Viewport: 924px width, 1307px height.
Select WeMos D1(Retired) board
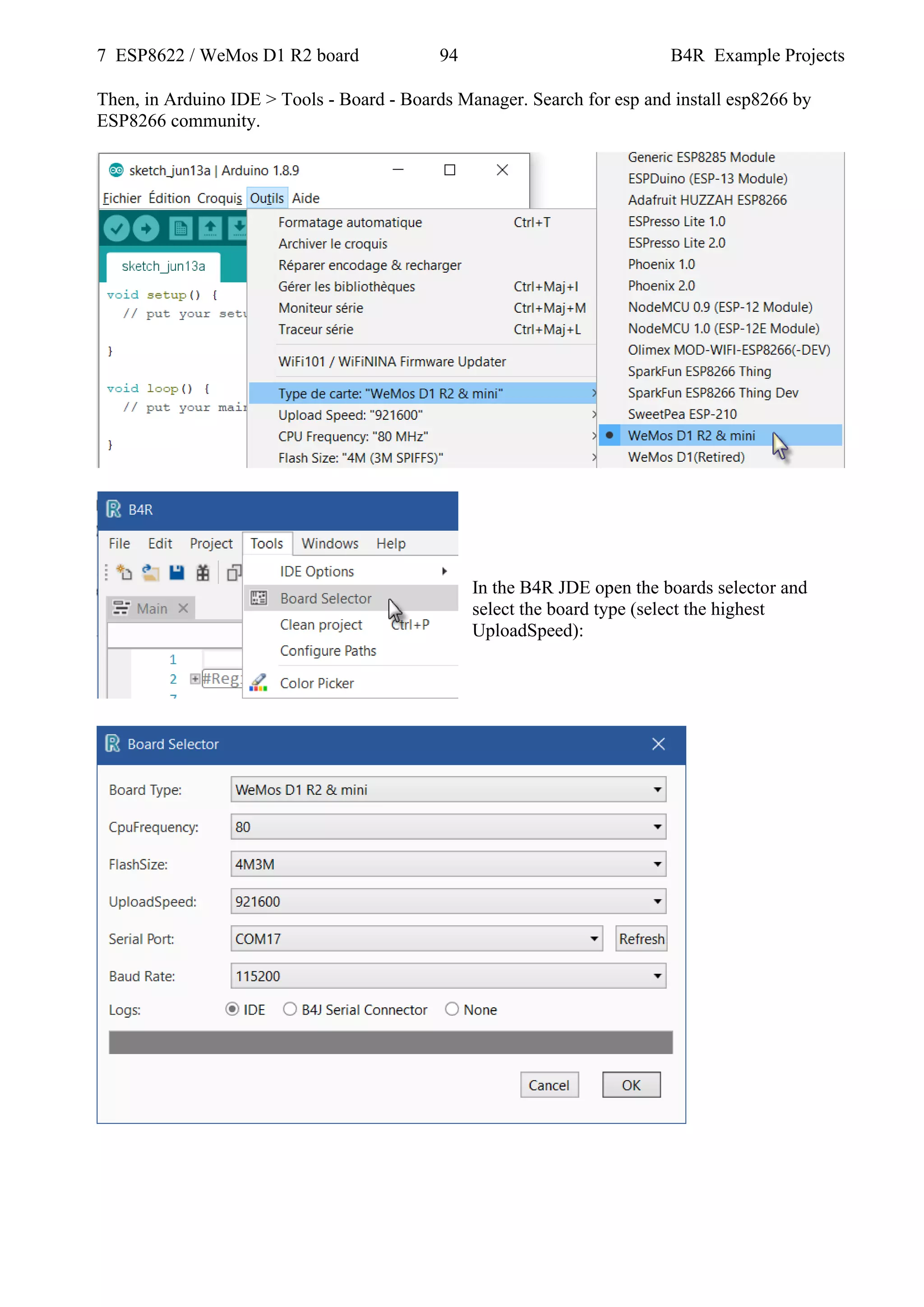pyautogui.click(x=721, y=457)
